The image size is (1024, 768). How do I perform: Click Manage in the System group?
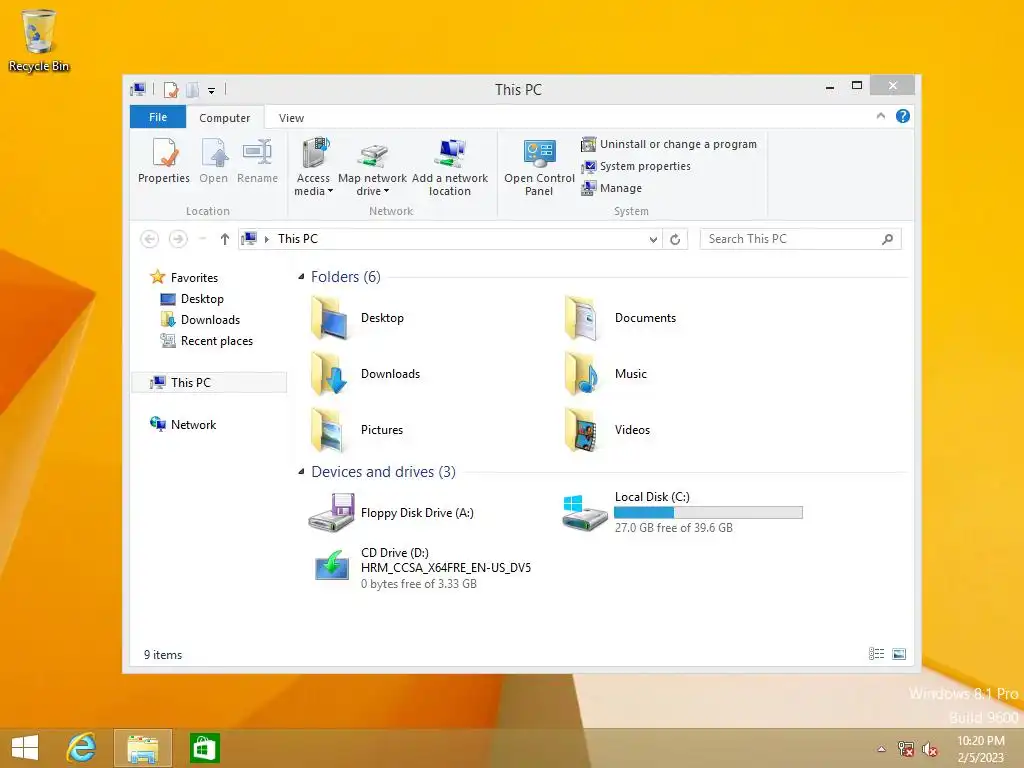(x=612, y=188)
